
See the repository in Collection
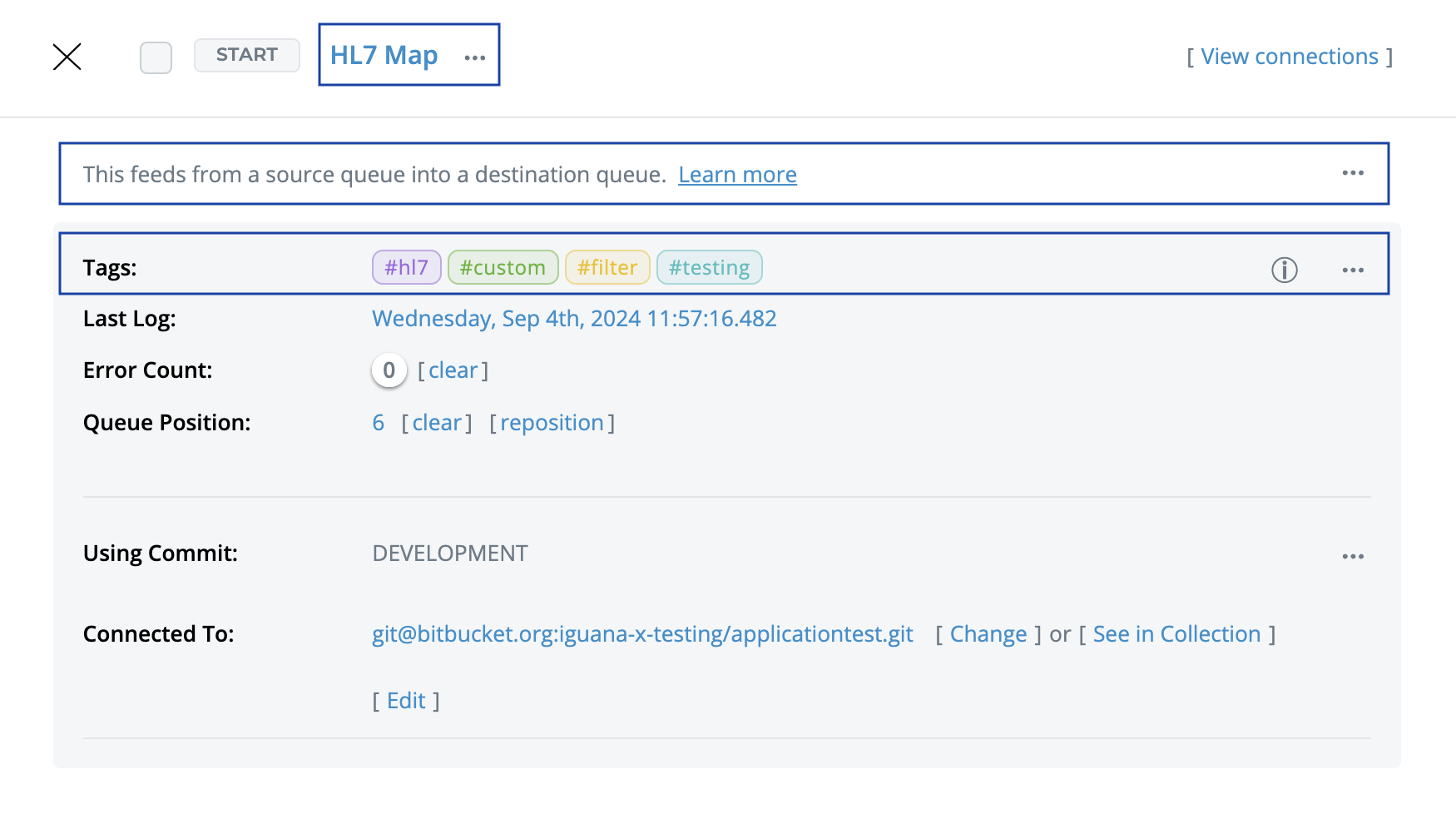click(1176, 633)
